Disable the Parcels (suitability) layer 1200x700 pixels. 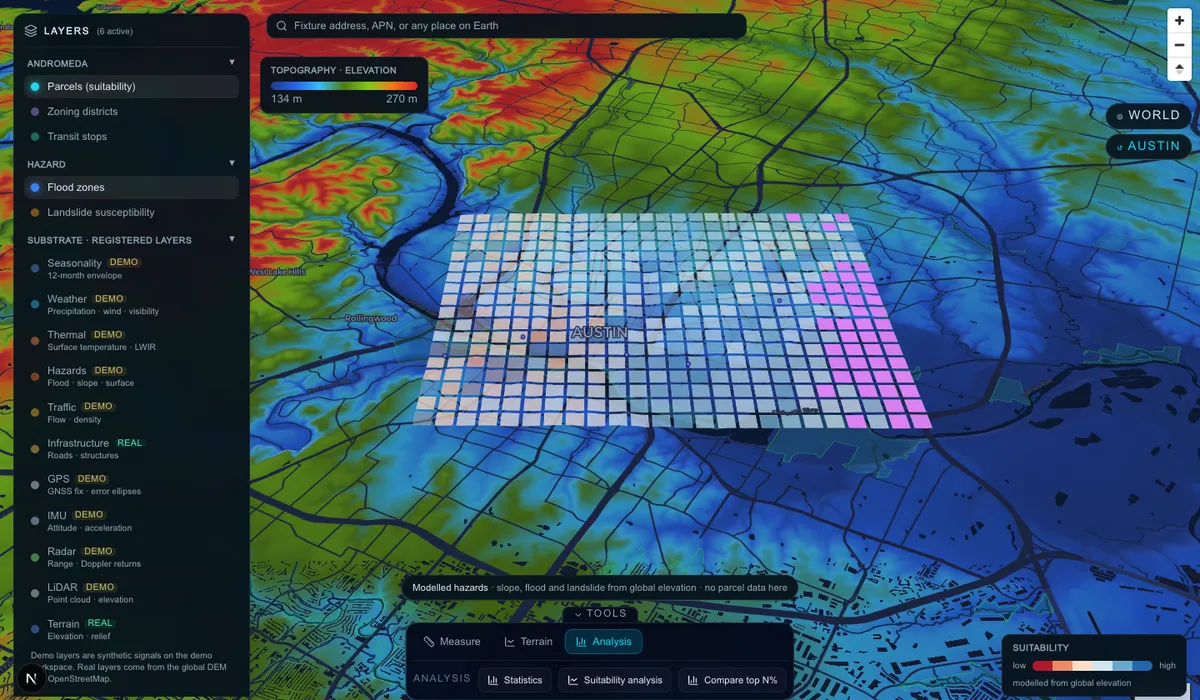tap(131, 87)
